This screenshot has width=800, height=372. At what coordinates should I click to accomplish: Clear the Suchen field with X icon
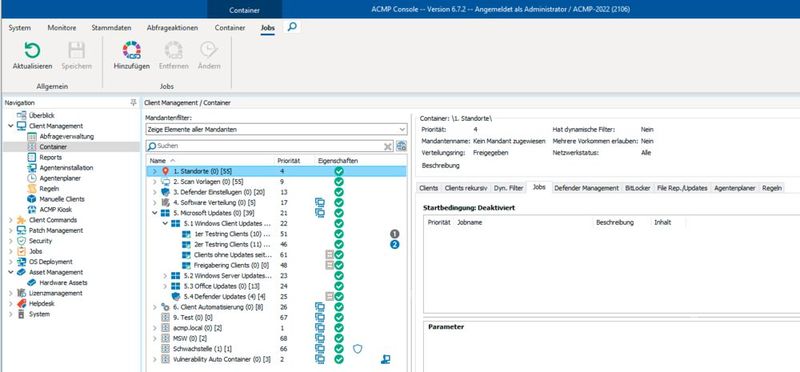(x=388, y=146)
